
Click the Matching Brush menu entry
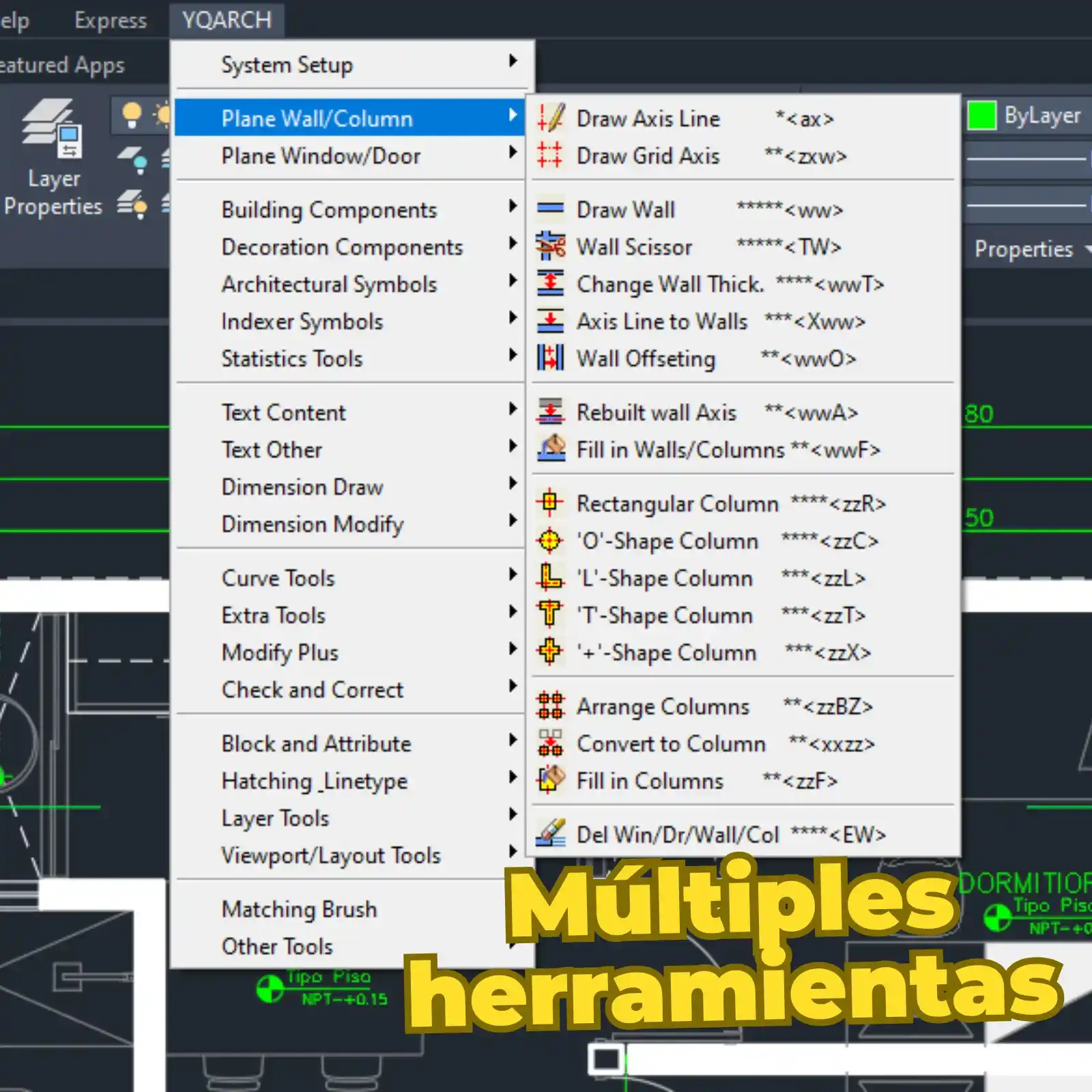pos(299,909)
